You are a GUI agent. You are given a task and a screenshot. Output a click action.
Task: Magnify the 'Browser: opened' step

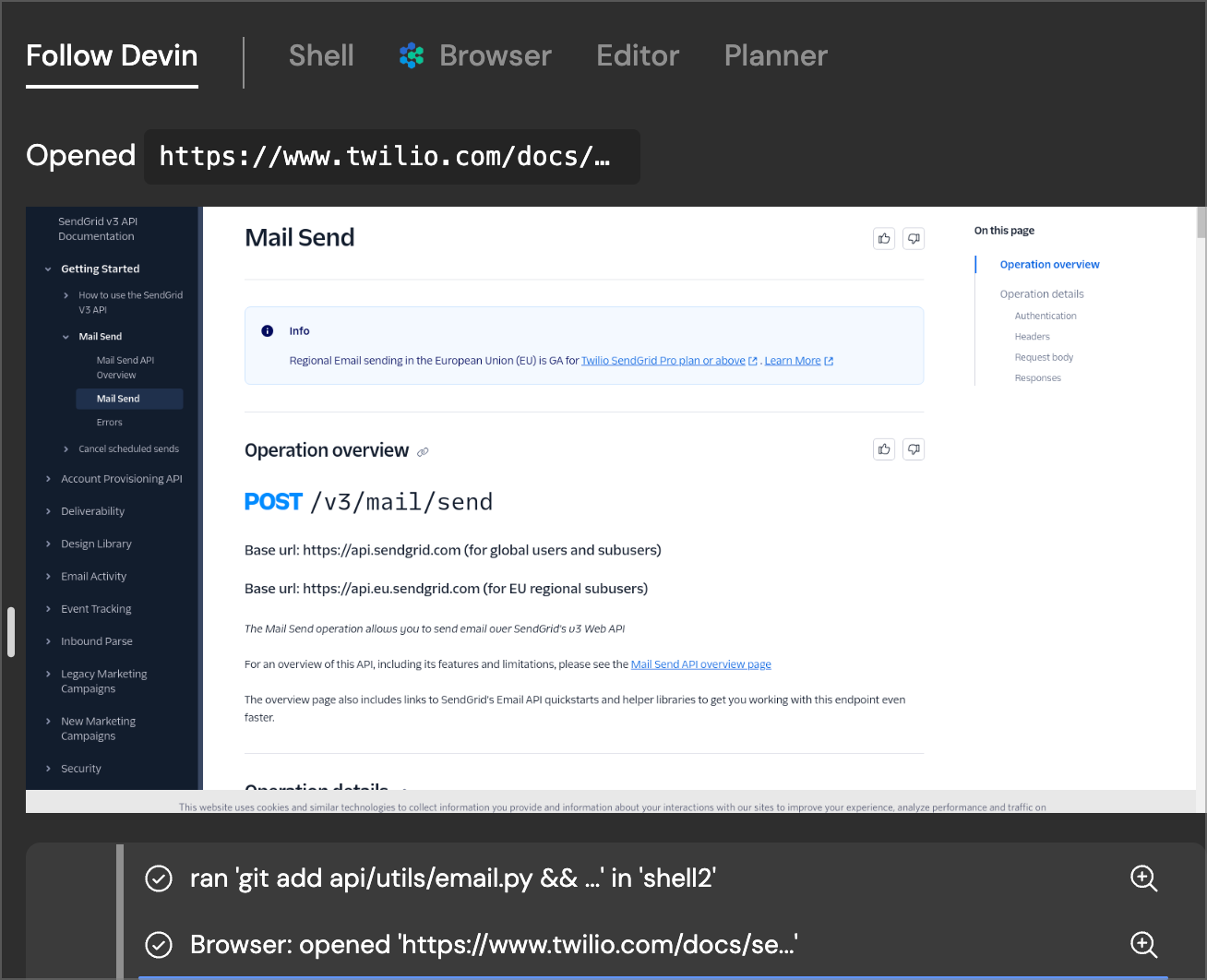(1144, 945)
